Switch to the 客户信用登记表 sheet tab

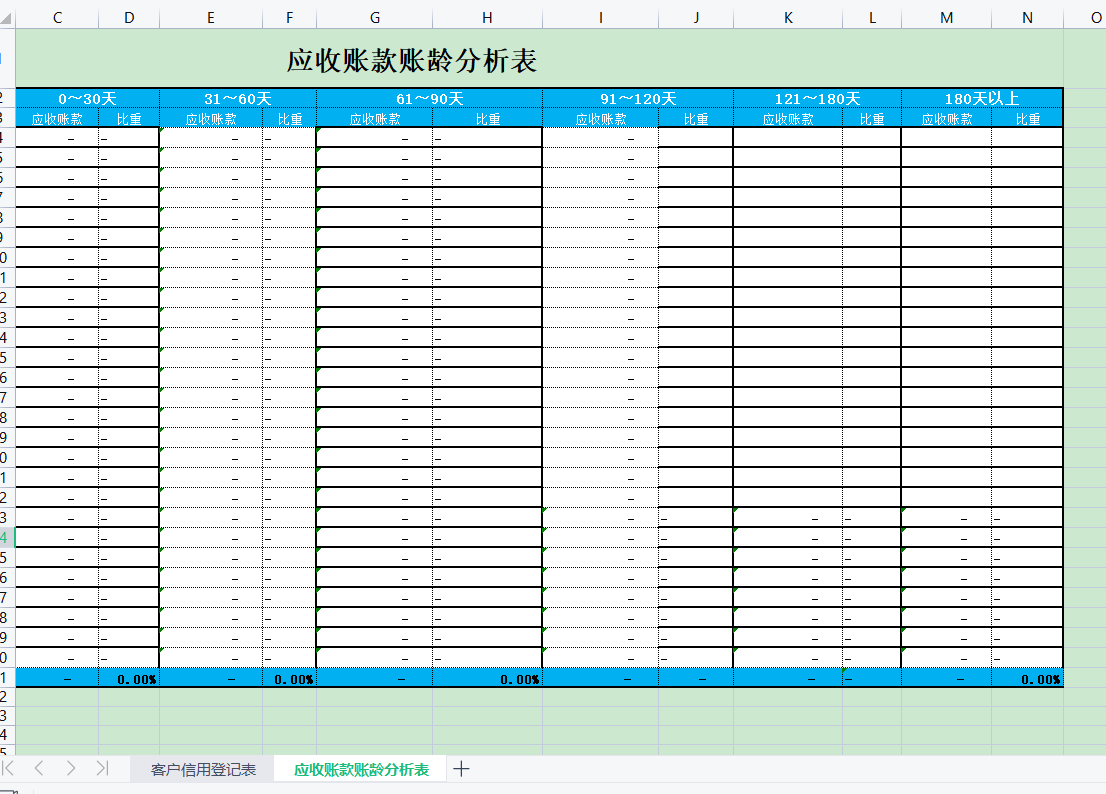pos(203,769)
